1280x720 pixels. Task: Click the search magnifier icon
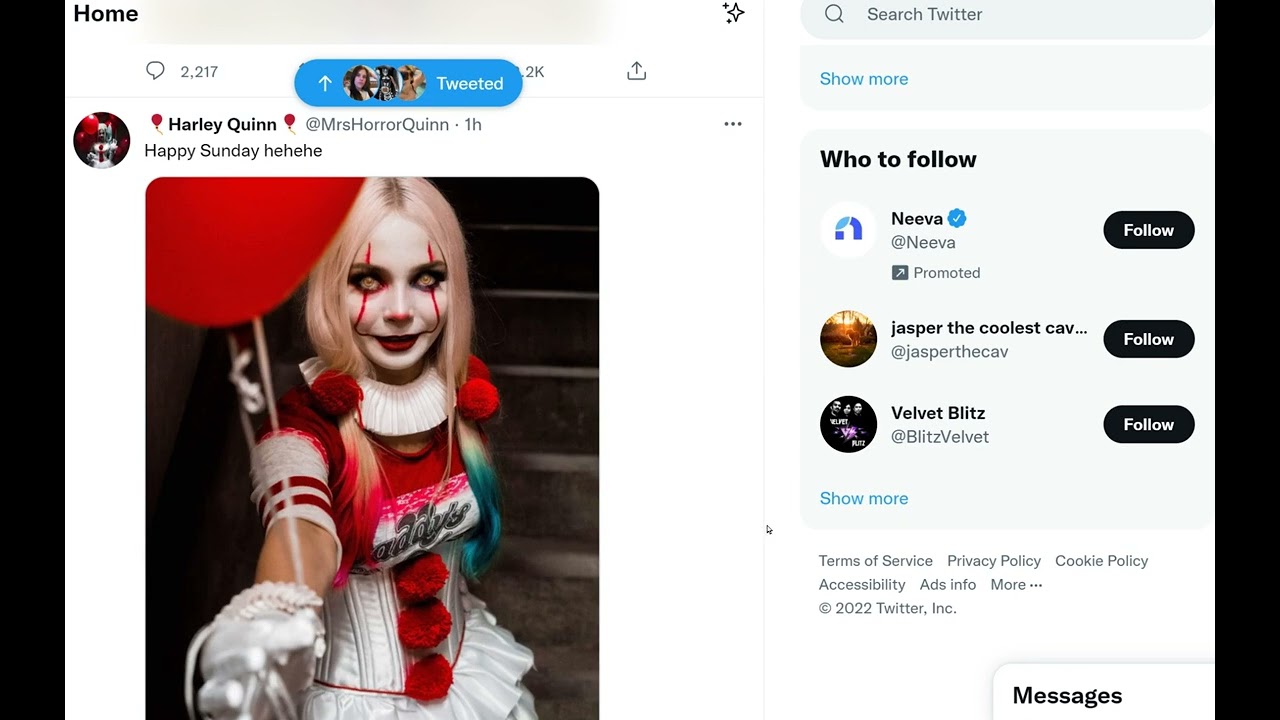(835, 14)
